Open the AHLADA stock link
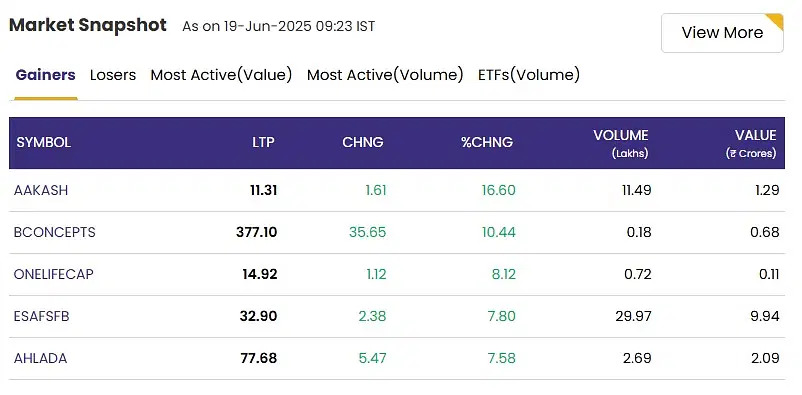 tap(40, 358)
